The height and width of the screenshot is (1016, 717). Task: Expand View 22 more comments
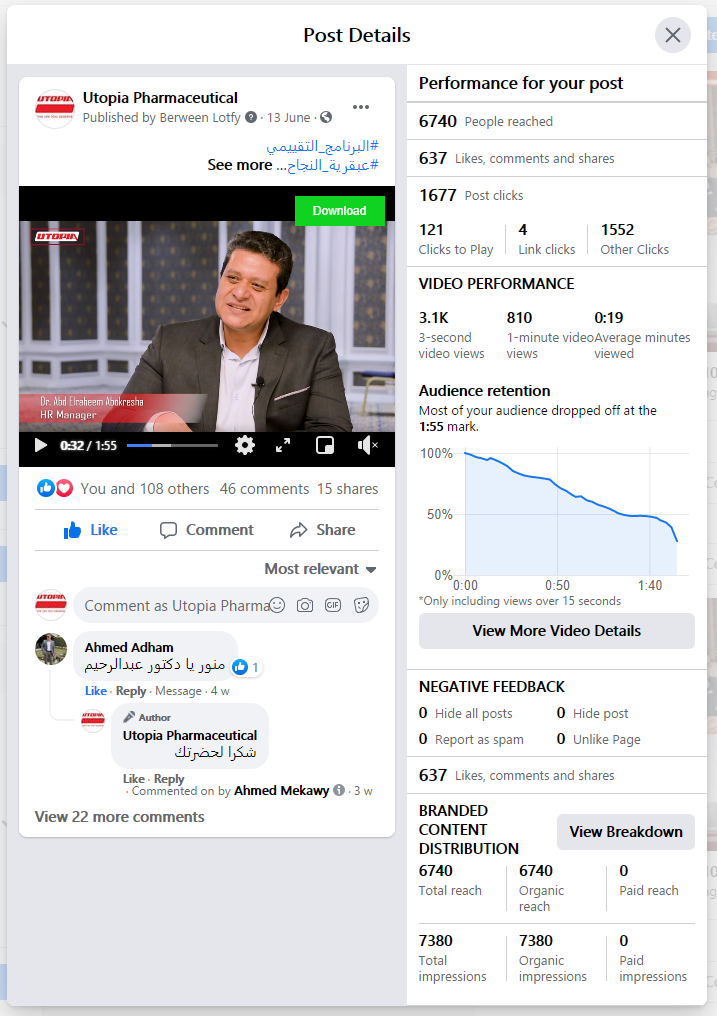(119, 816)
